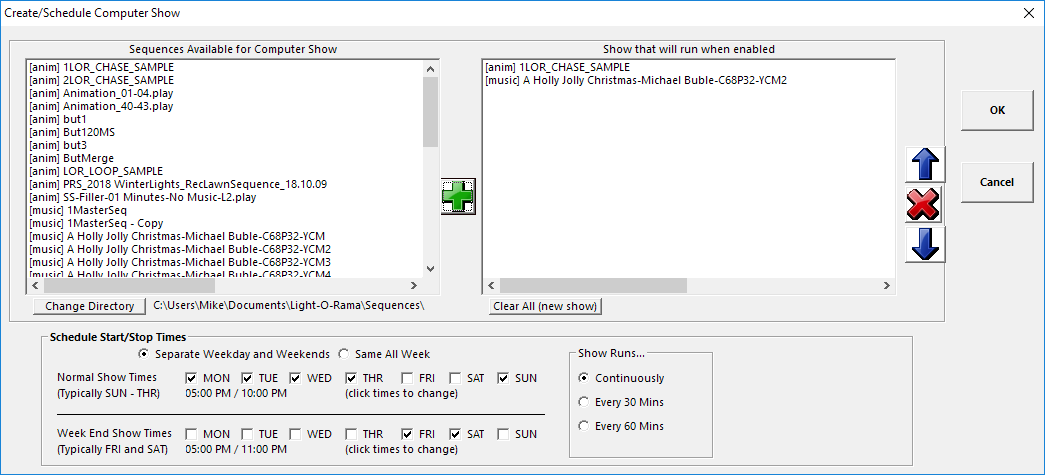Click Clear All (new show) button

[546, 306]
